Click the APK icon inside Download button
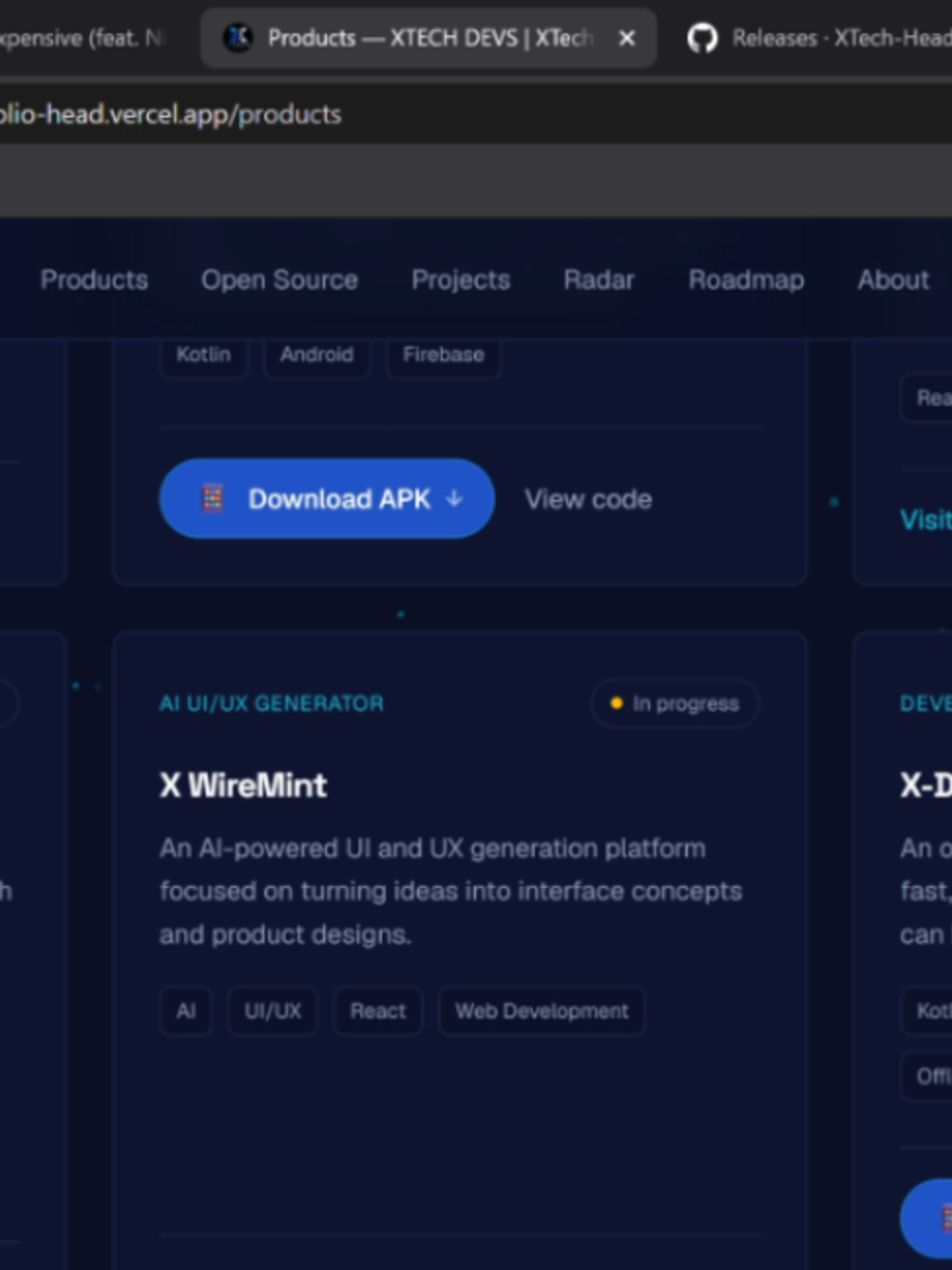Image resolution: width=952 pixels, height=1270 pixels. point(213,499)
